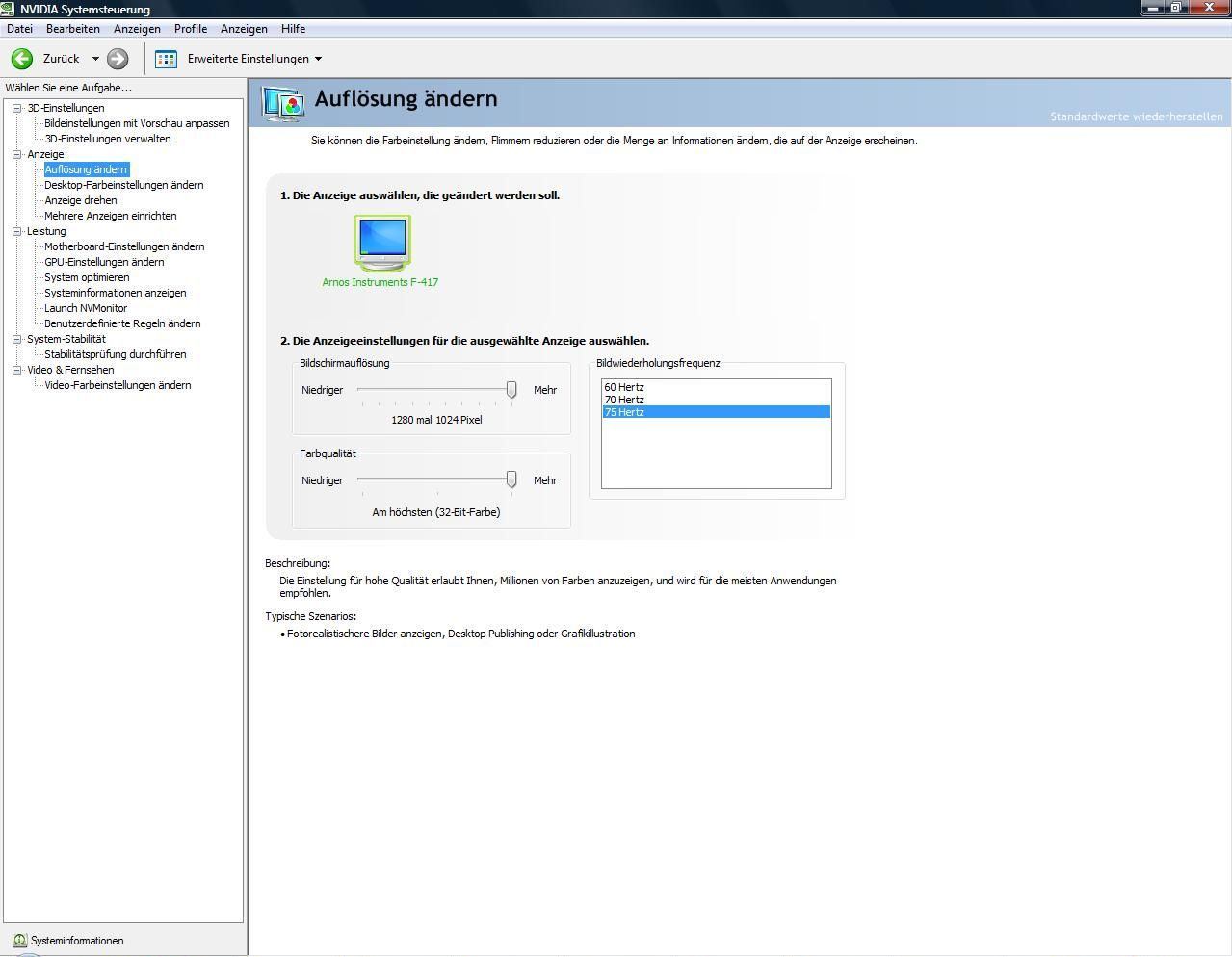Open Launch NVMonitor
The image size is (1232, 957).
(86, 308)
